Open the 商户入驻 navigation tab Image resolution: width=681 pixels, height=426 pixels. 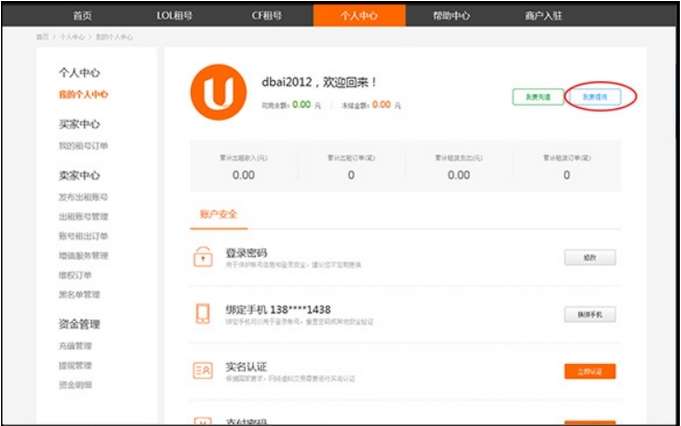(543, 16)
